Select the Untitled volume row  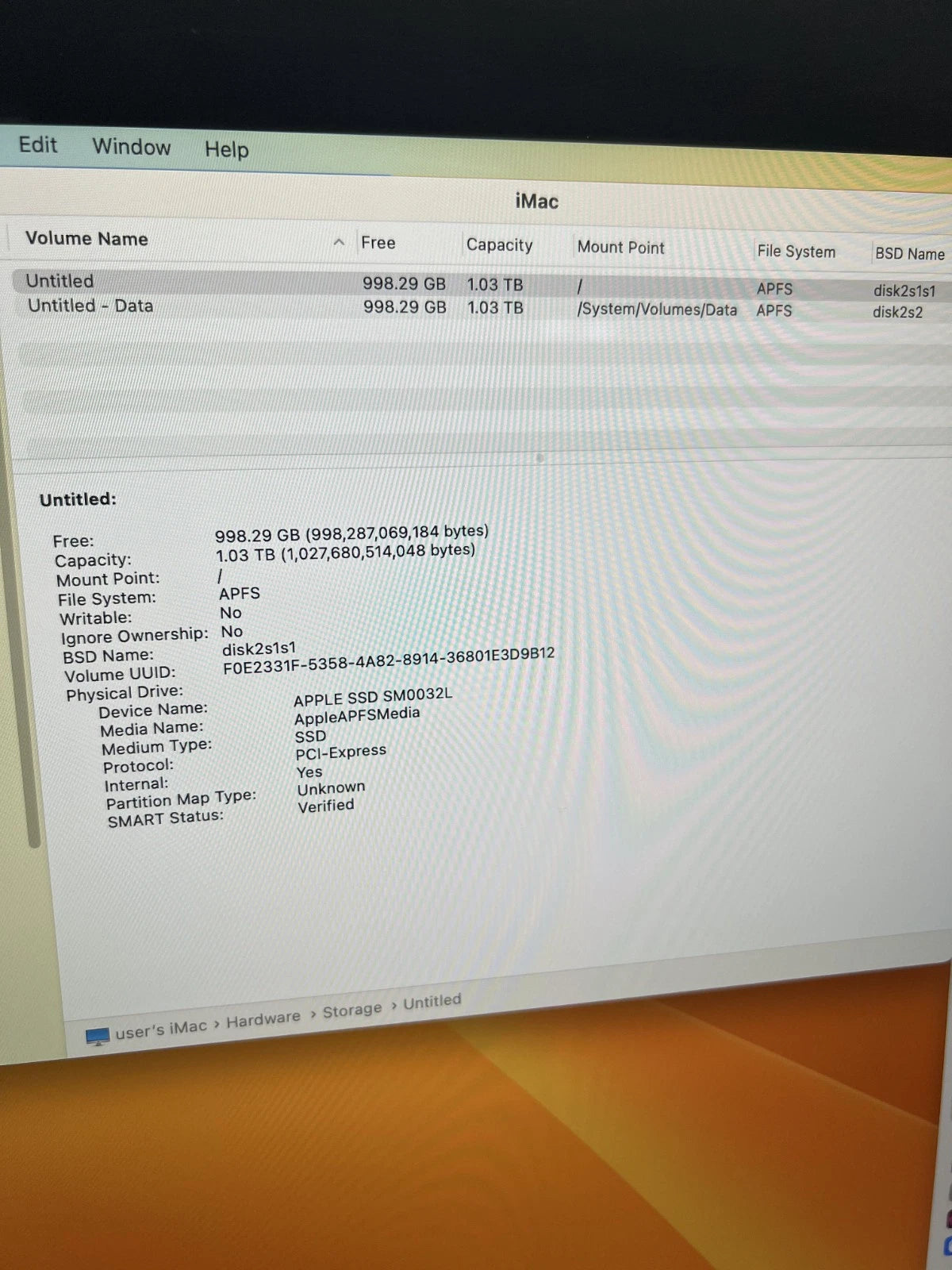click(x=481, y=284)
